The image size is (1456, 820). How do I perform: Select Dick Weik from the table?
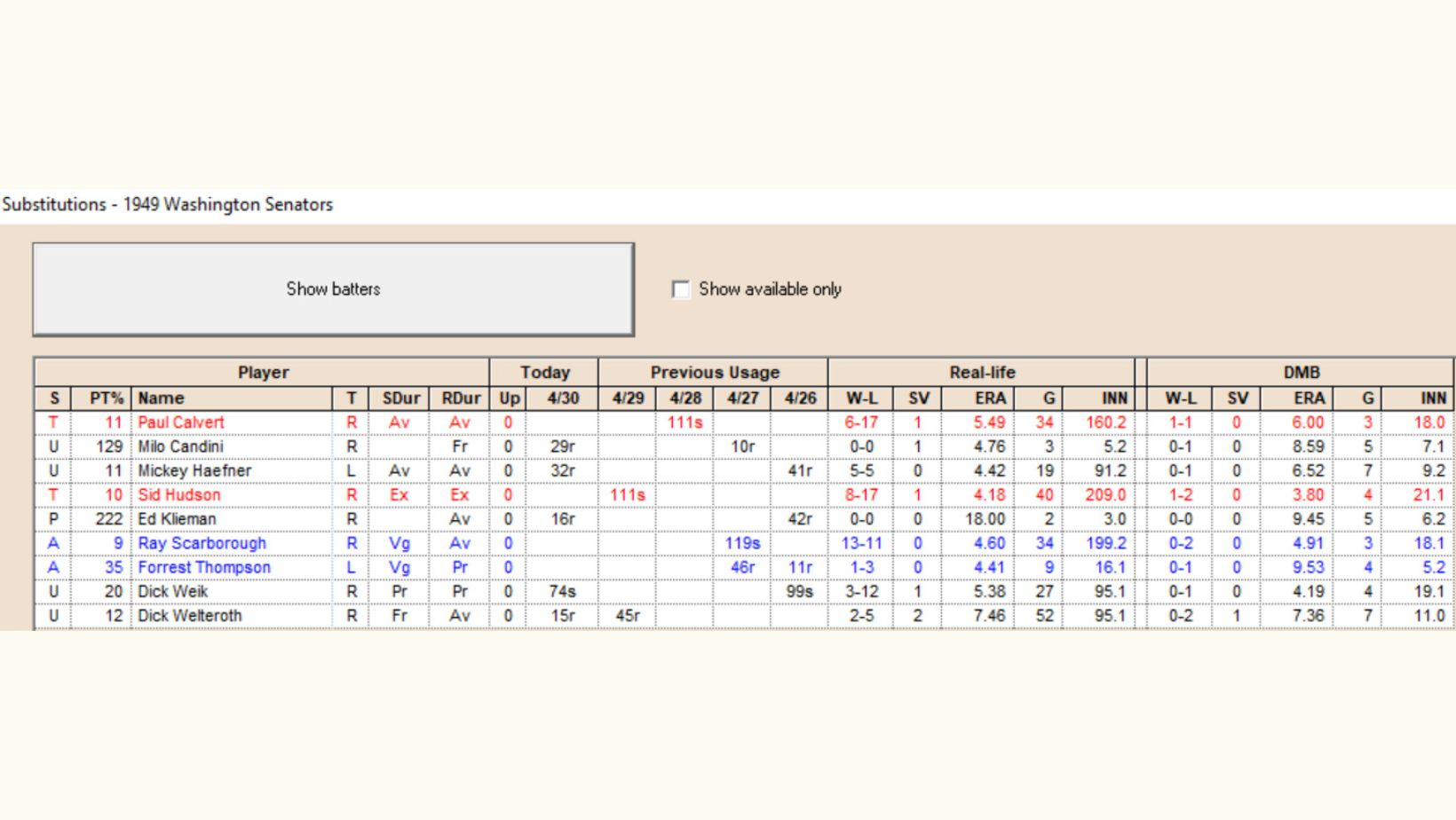[172, 591]
